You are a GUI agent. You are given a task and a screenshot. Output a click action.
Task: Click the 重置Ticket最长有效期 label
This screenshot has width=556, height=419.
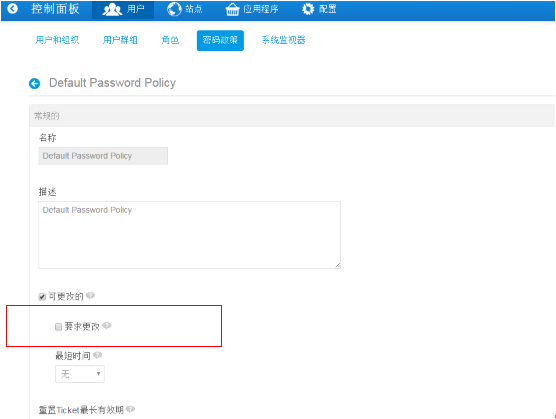pyautogui.click(x=81, y=410)
